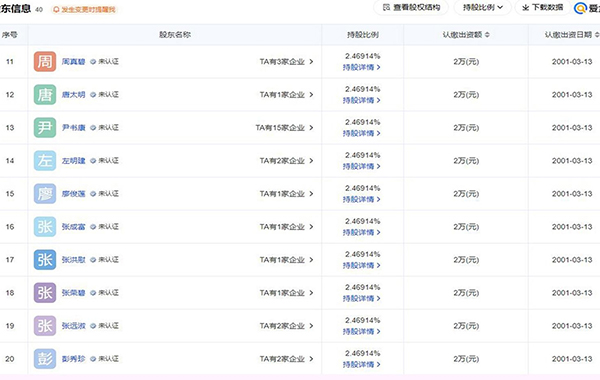The width and height of the screenshot is (600, 380).
Task: Click the 下载数据 button
Action: [x=543, y=7]
